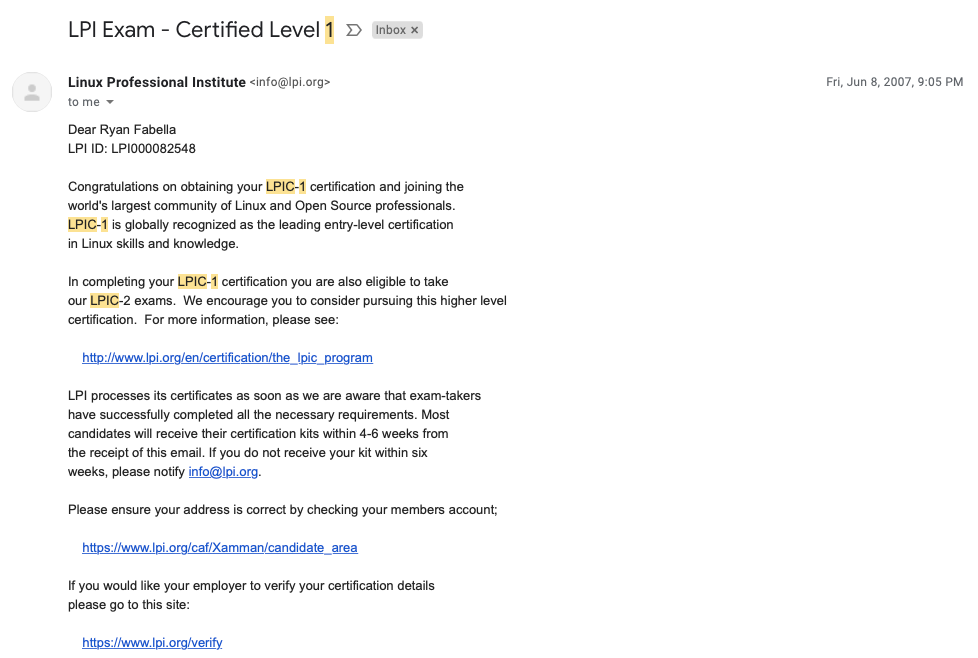Click highlighted LPIC-1 in Congratulations sentence
978x658 pixels.
(286, 186)
